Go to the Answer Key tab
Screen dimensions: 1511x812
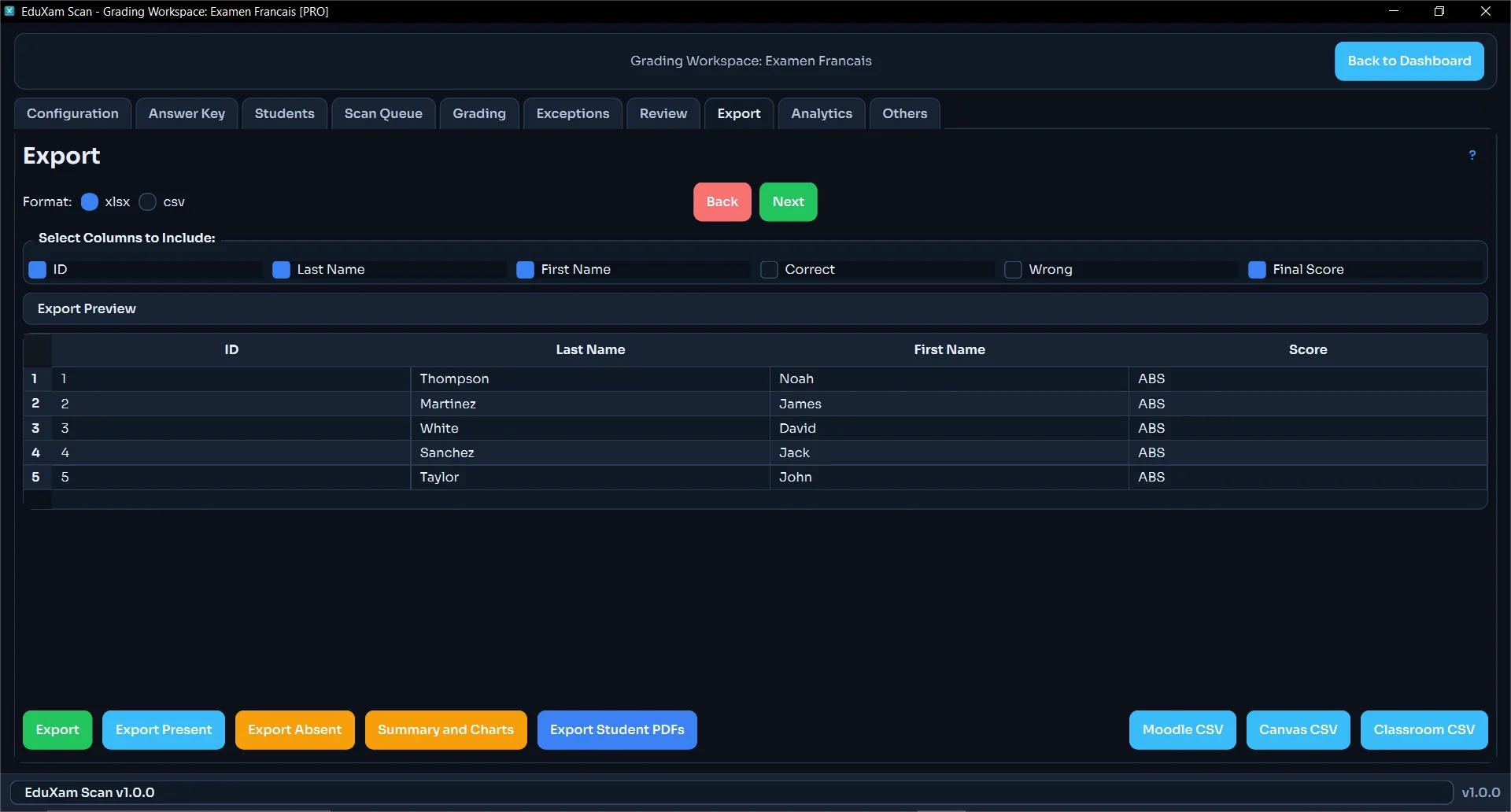click(187, 113)
